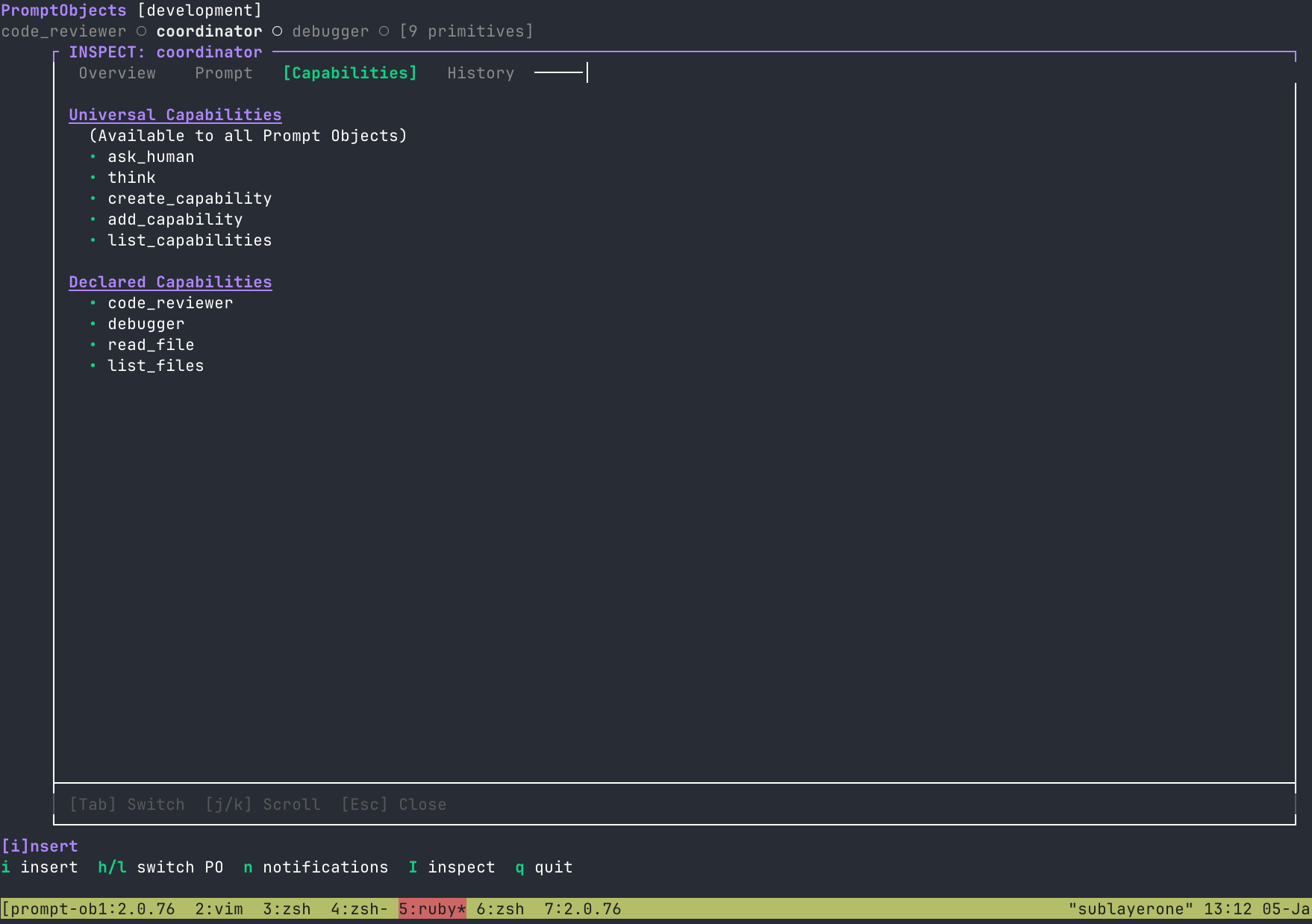Click the debugger prompt object in header
This screenshot has width=1312, height=924.
tap(330, 31)
